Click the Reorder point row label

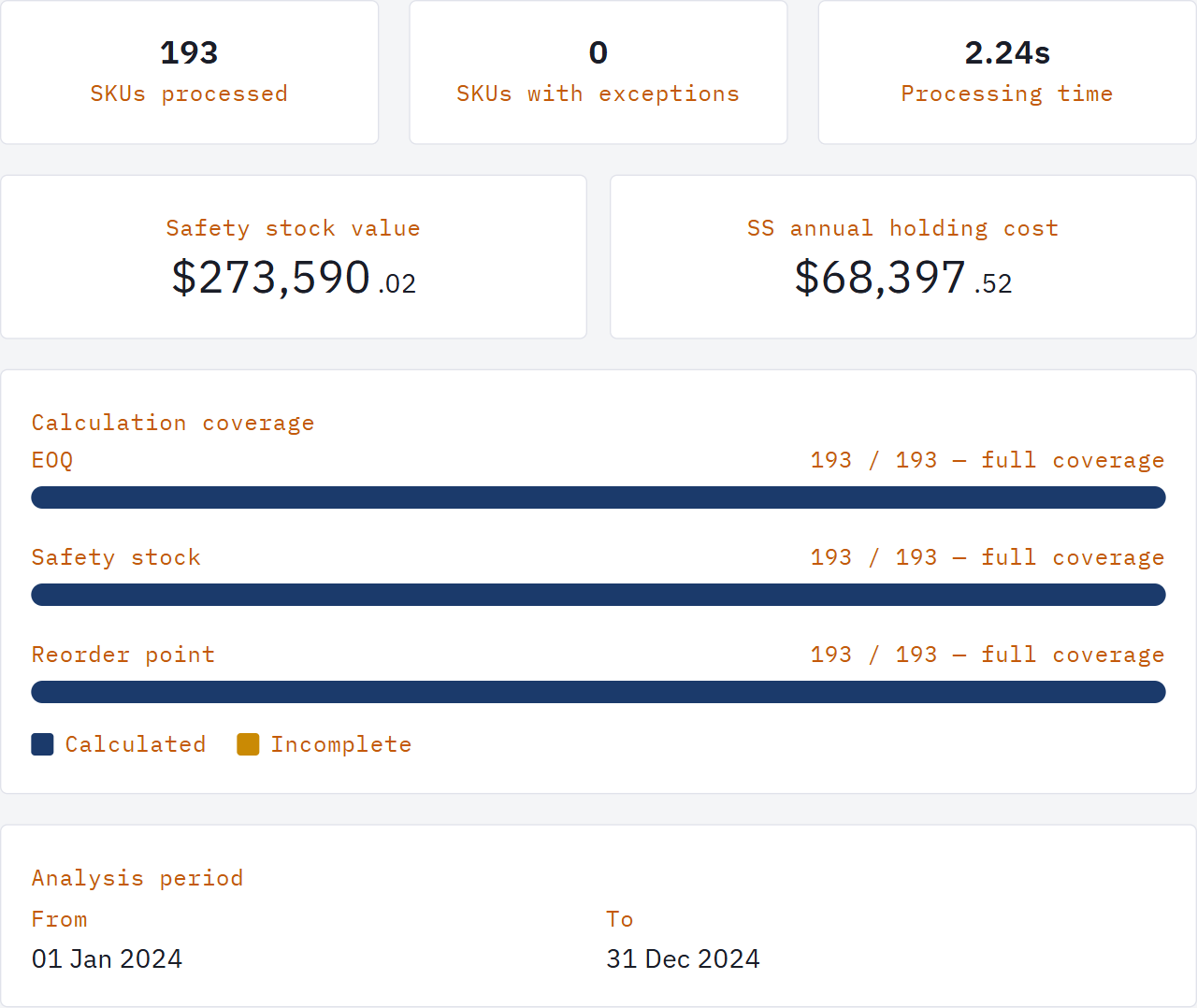click(x=123, y=655)
